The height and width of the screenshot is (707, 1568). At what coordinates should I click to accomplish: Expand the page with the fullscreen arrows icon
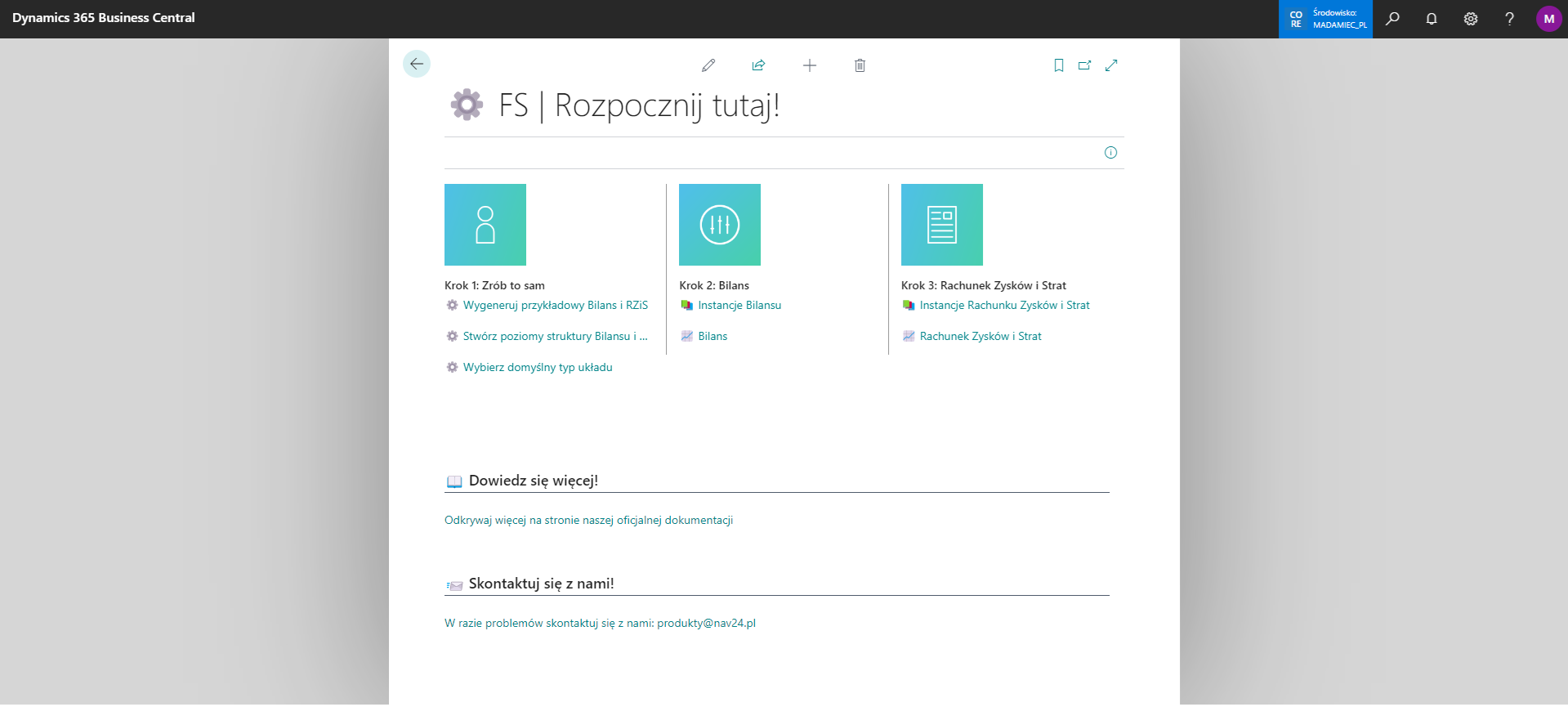(1111, 65)
